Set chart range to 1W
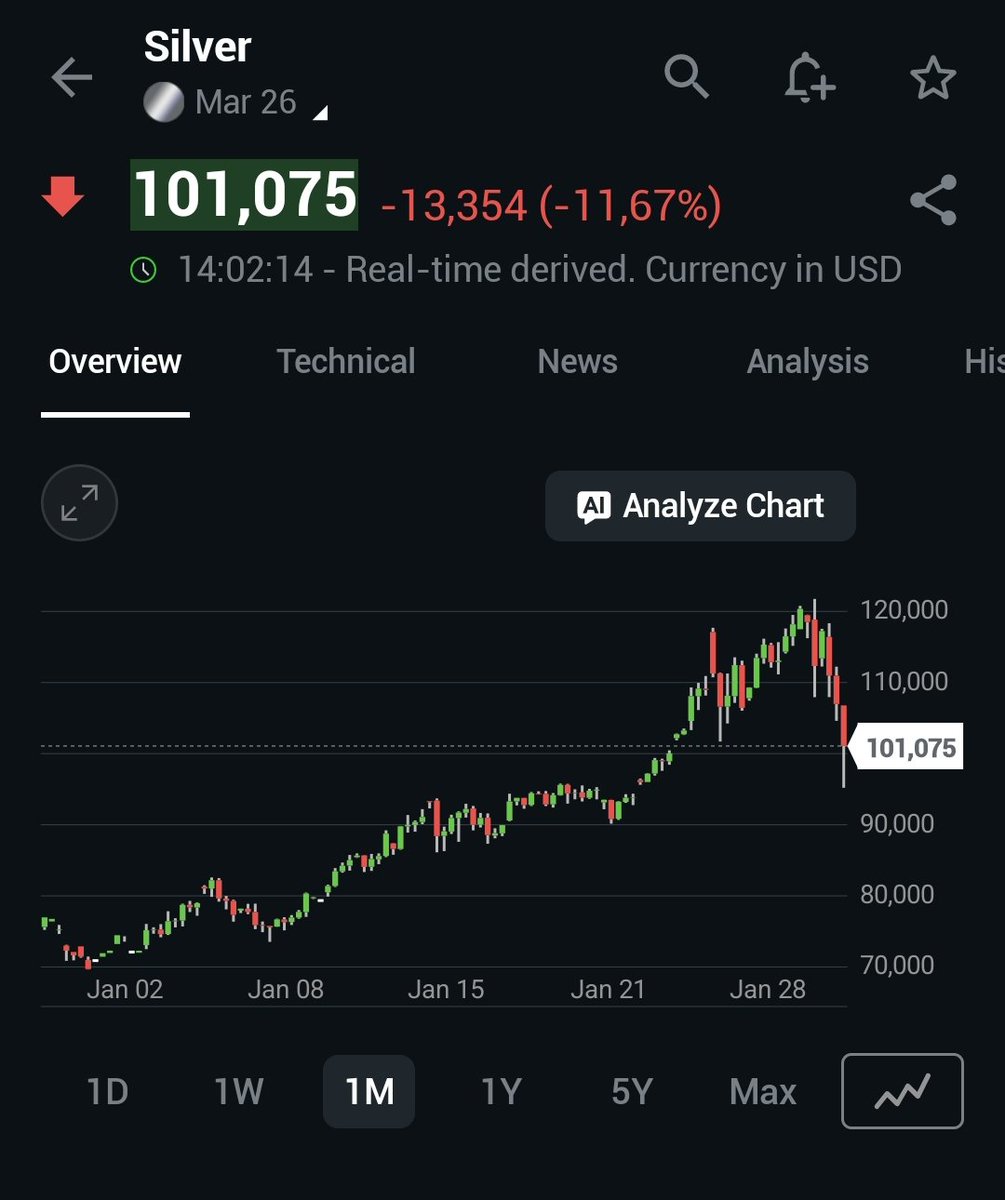This screenshot has width=1005, height=1200. point(238,1092)
